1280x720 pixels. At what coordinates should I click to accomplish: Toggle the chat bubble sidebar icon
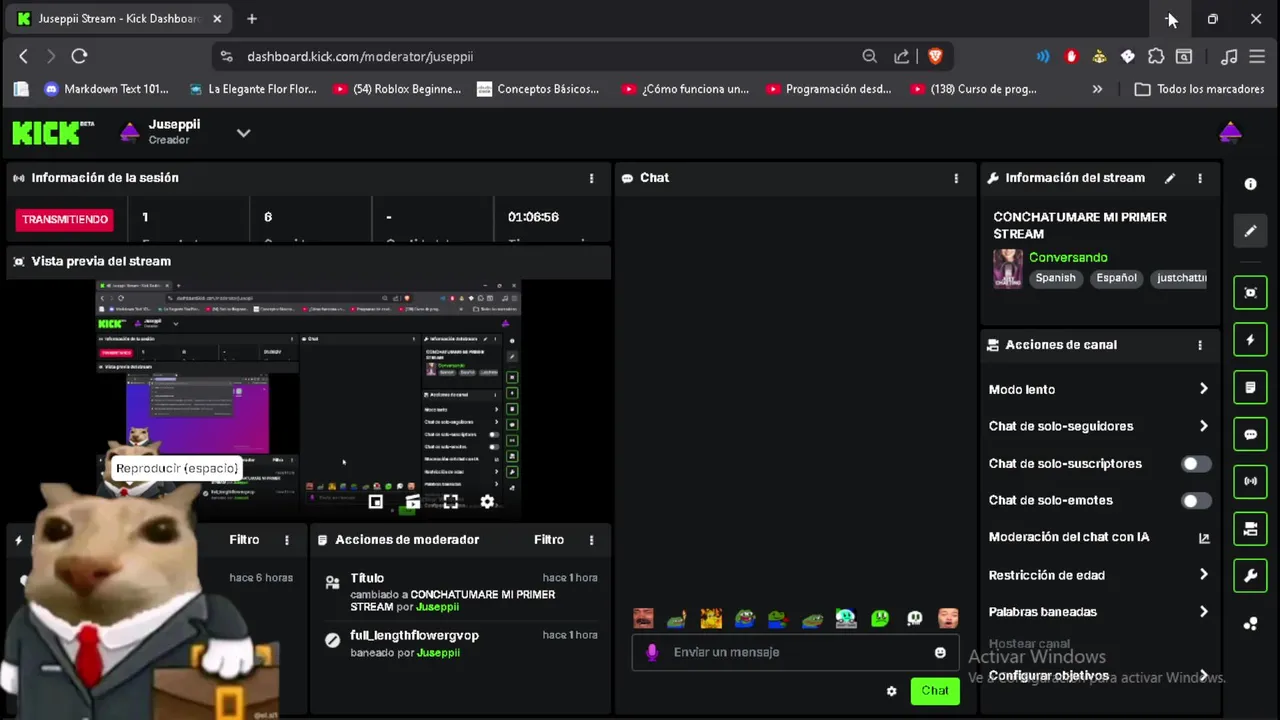click(x=1250, y=435)
